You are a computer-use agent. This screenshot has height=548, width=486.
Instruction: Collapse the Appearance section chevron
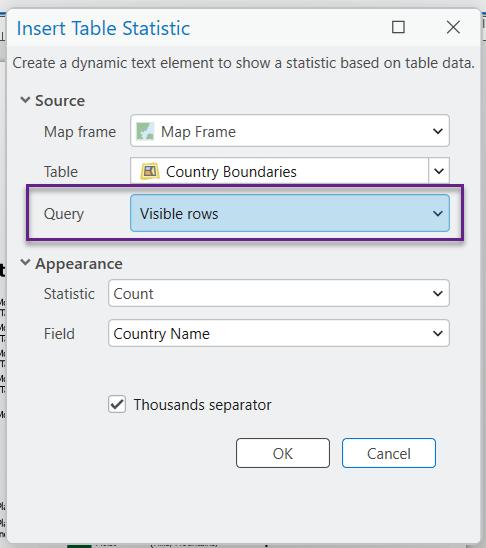pos(25,262)
